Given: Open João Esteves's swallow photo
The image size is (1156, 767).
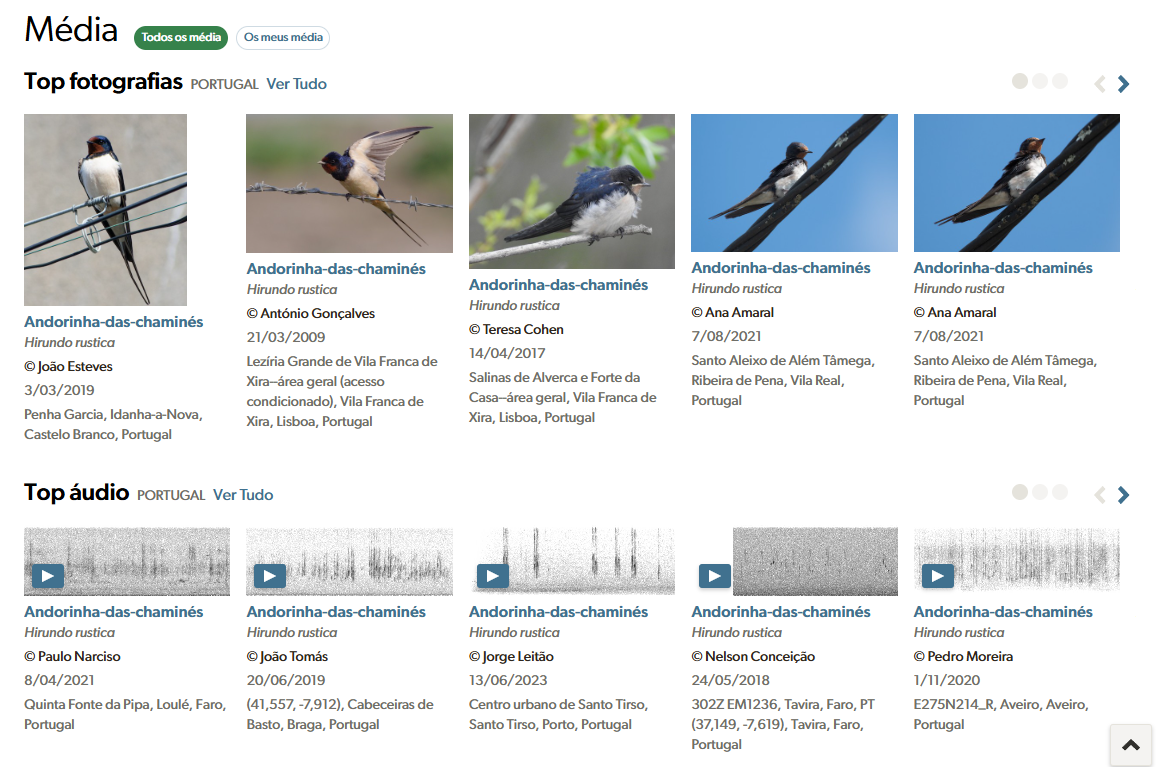Looking at the screenshot, I should coord(105,209).
